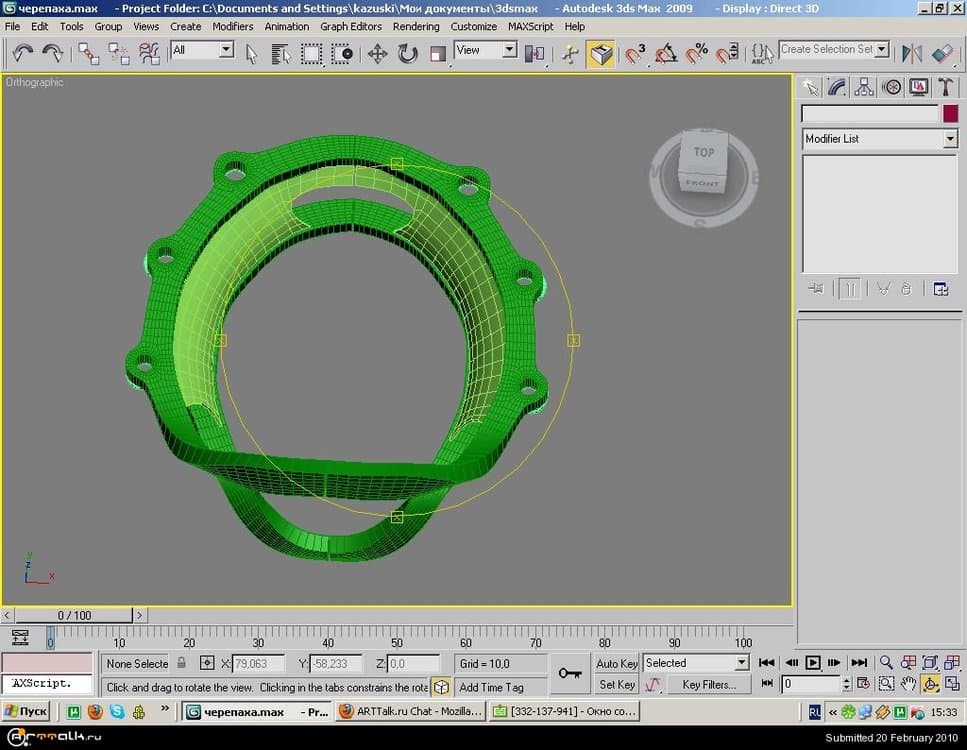The width and height of the screenshot is (967, 750).
Task: Click the large Set Keys key icon
Action: 570,674
